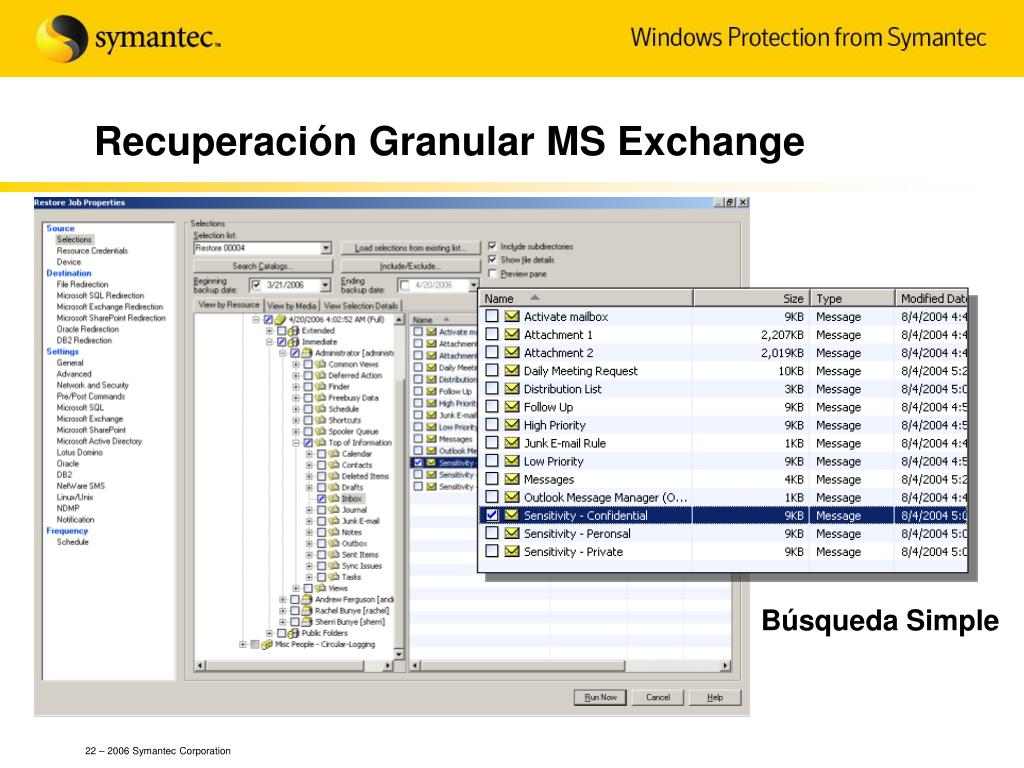
Task: Click the Schedule item under Frequency
Action: click(x=72, y=542)
